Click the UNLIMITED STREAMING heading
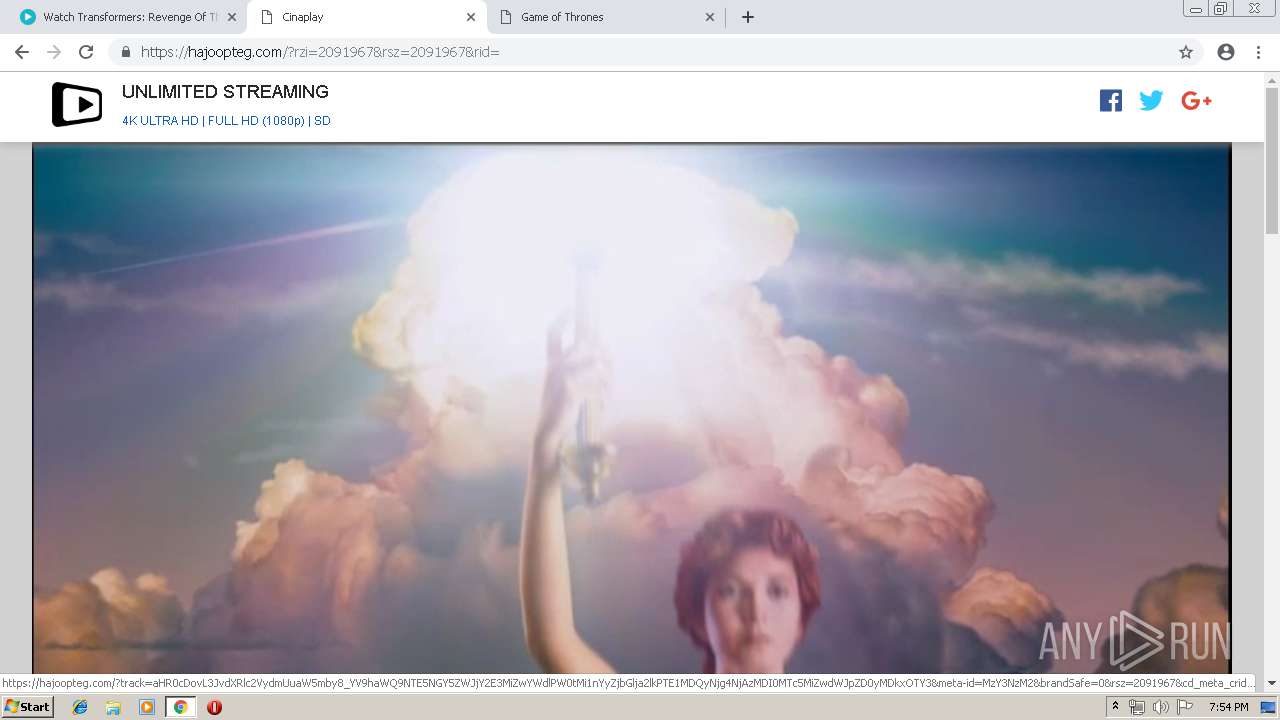1280x720 pixels. click(225, 92)
